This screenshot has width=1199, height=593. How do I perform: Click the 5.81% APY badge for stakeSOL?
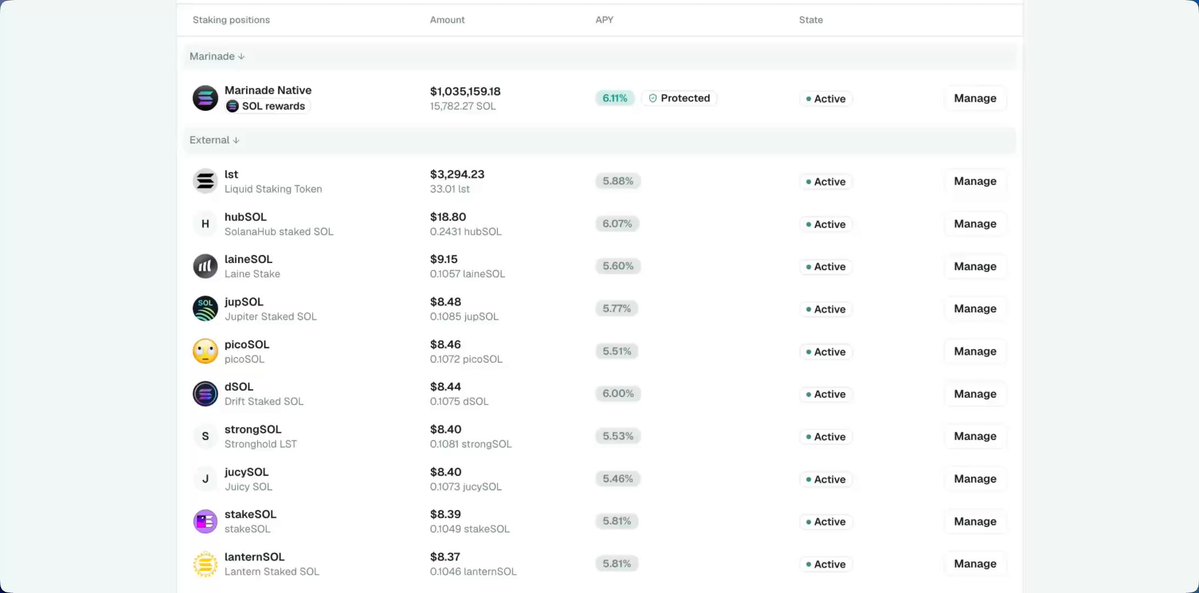click(x=616, y=521)
